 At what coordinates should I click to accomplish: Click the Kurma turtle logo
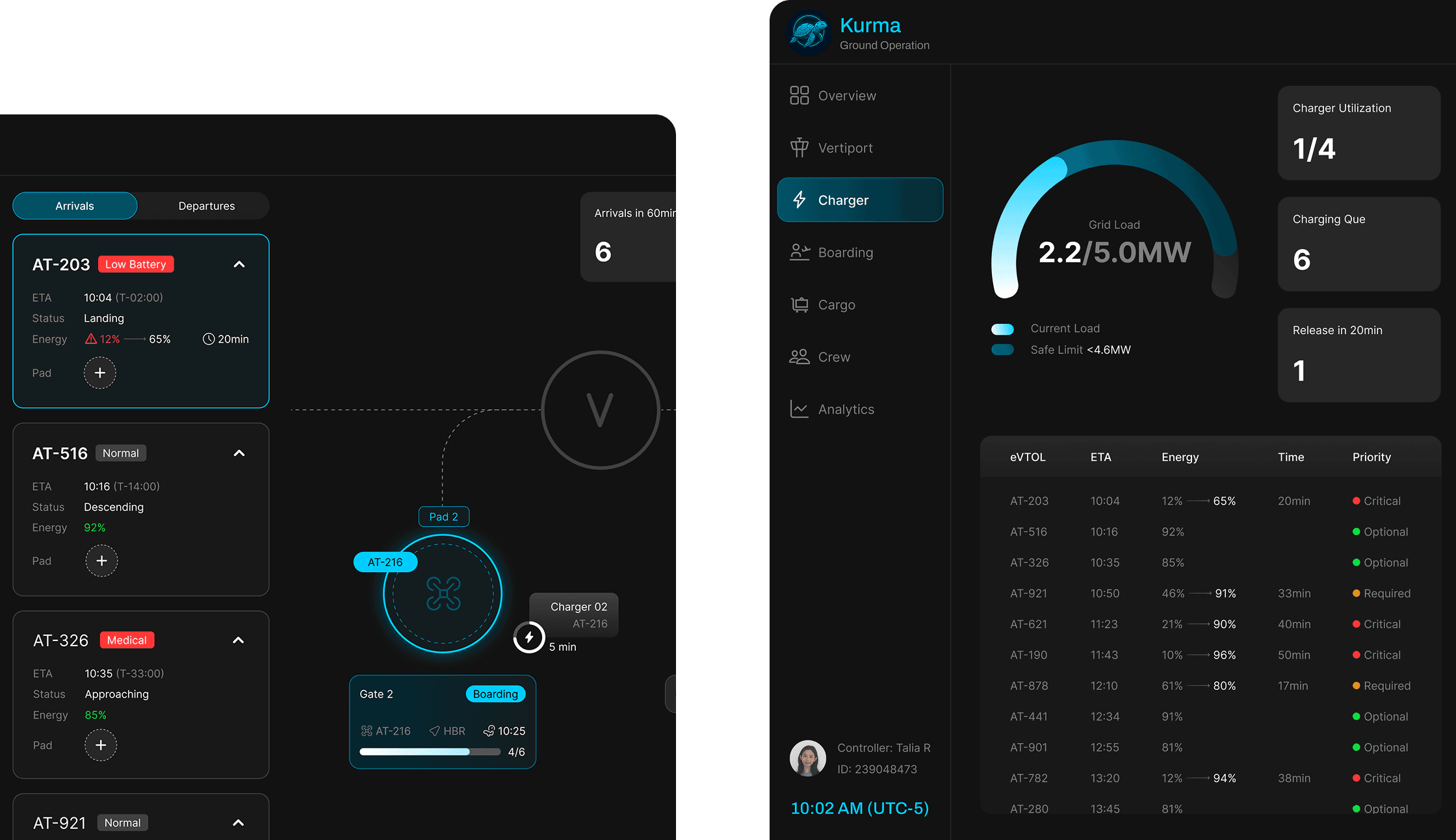pos(808,33)
